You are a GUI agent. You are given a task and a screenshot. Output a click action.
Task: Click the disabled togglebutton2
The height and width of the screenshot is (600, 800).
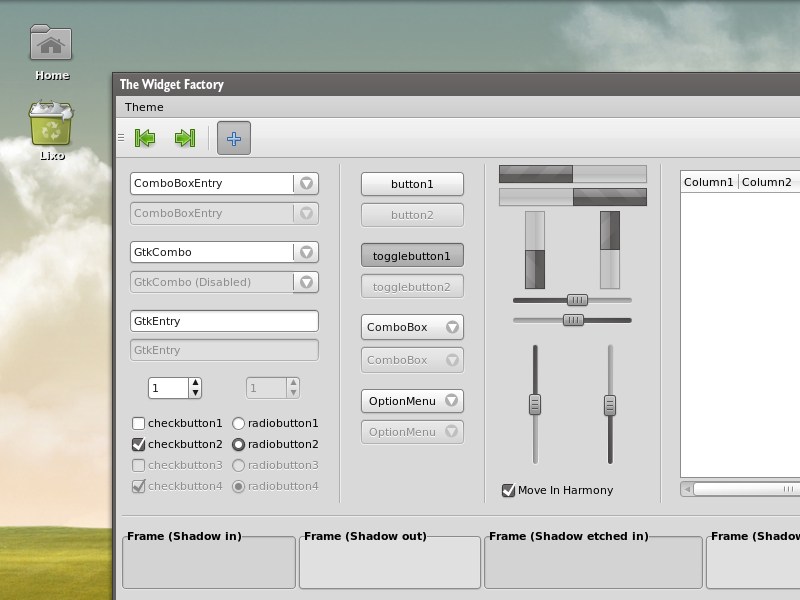coord(412,287)
